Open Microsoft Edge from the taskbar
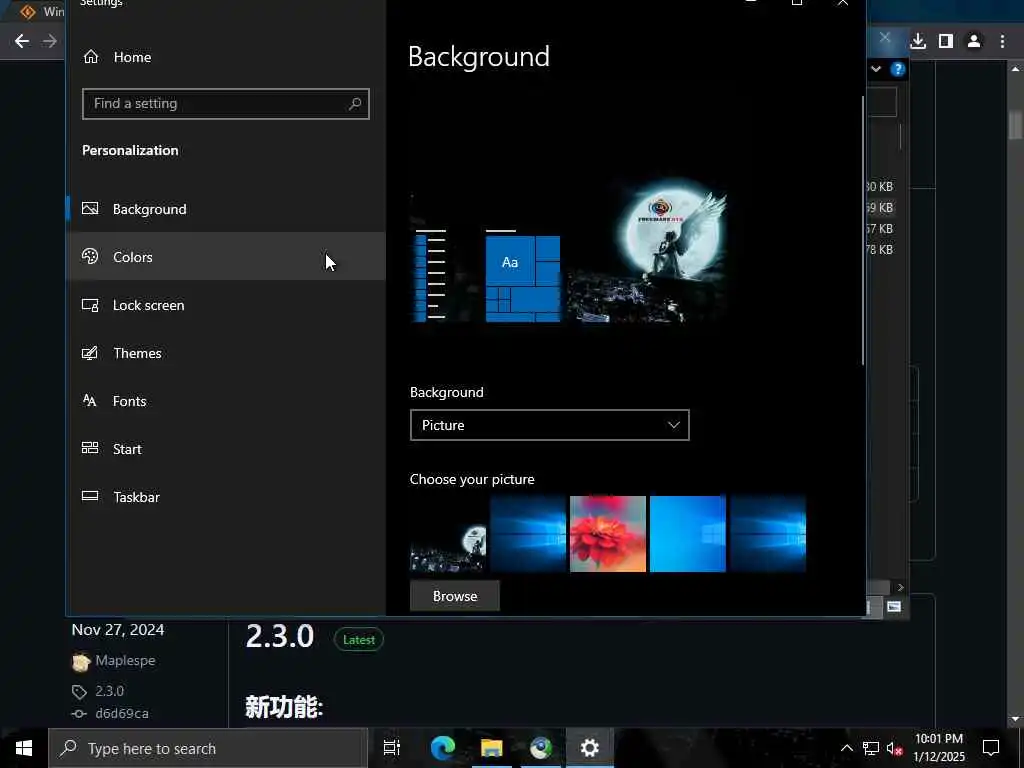The width and height of the screenshot is (1024, 768). 443,748
